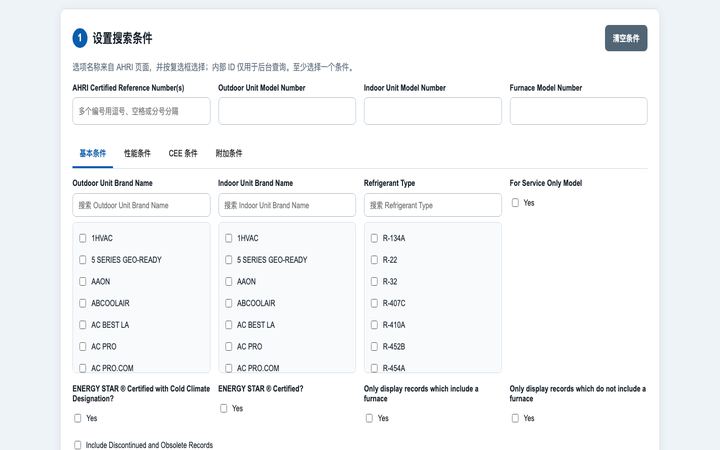Tick the R-454A refrigerant checkbox
The width and height of the screenshot is (720, 450).
[374, 368]
